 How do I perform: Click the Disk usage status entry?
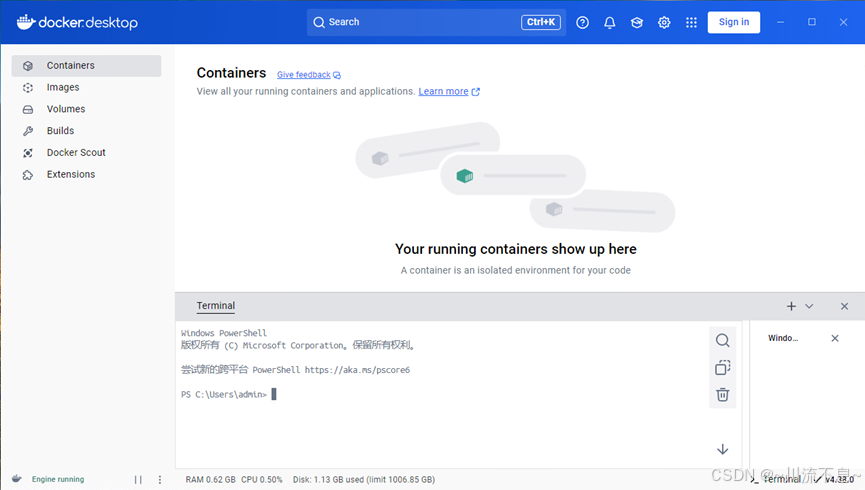(364, 480)
